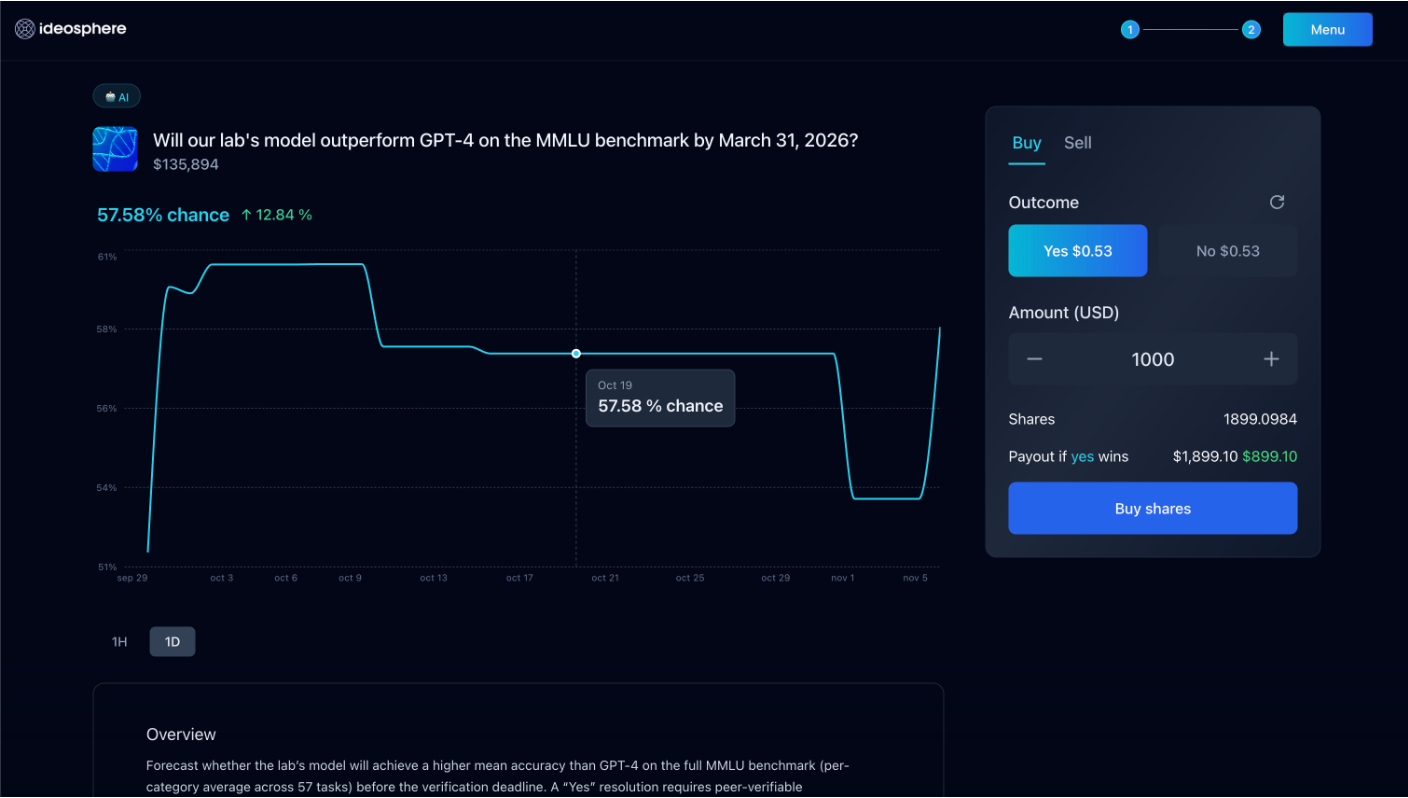This screenshot has height=798, width=1408.
Task: Click step indicator 2 in the header
Action: (1251, 29)
